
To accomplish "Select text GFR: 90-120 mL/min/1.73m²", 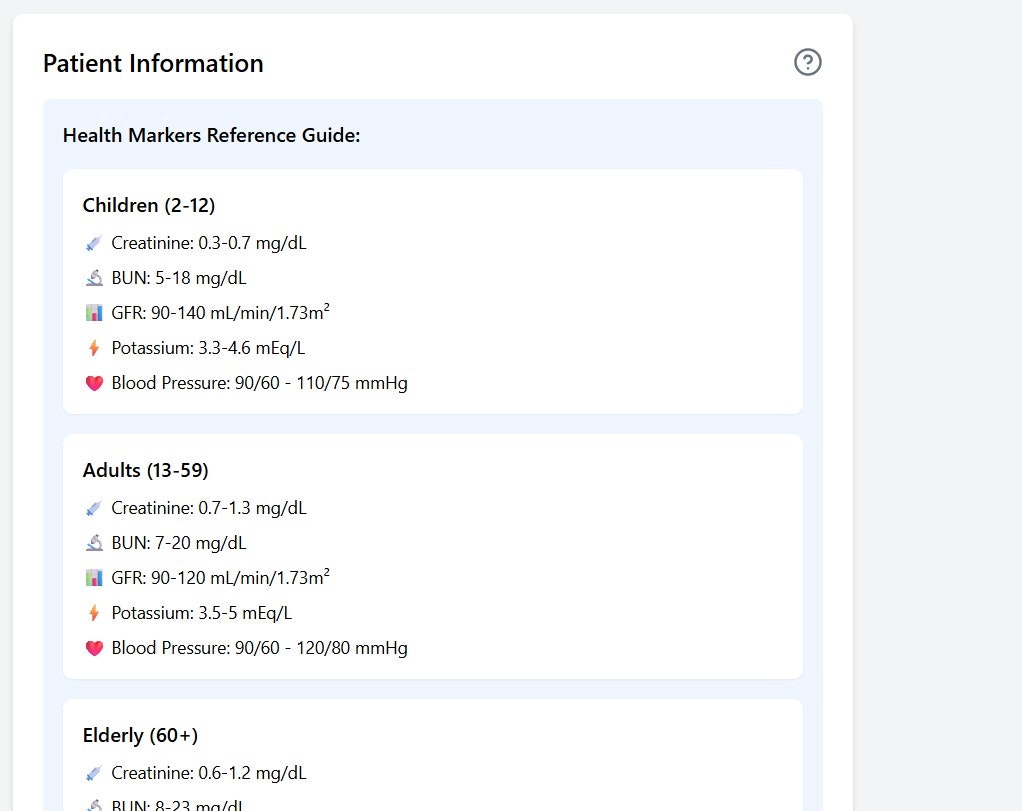I will pos(220,578).
